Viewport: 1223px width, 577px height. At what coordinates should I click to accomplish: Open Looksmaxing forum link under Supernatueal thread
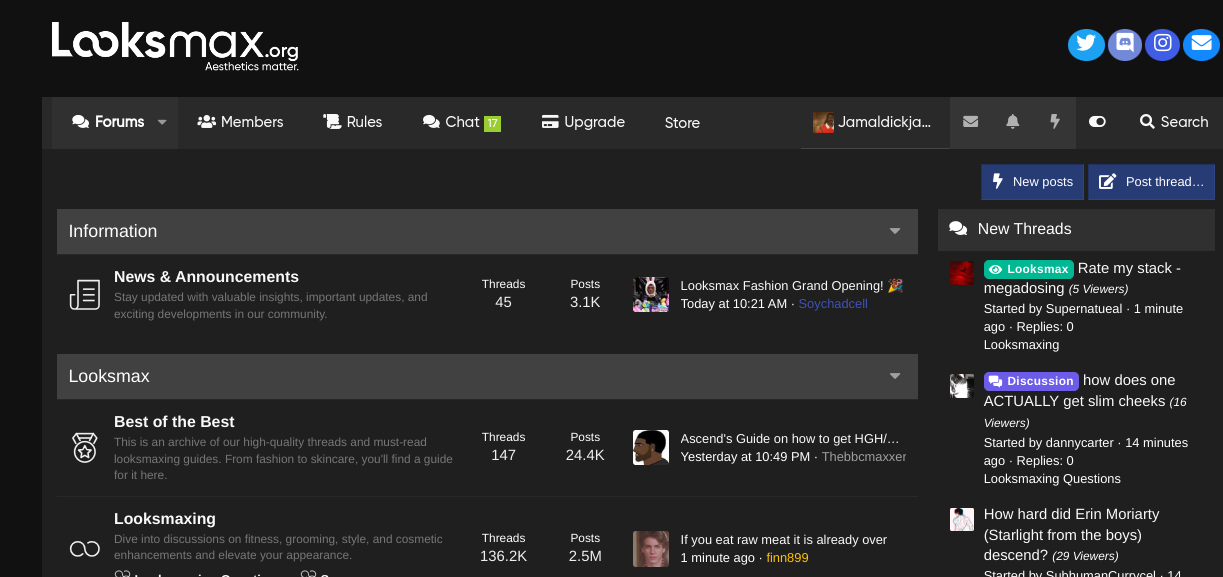[x=1021, y=345]
